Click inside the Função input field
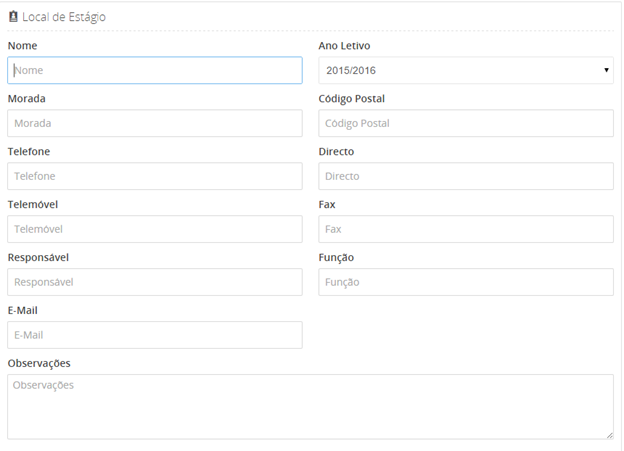Image resolution: width=624 pixels, height=451 pixels. (465, 282)
